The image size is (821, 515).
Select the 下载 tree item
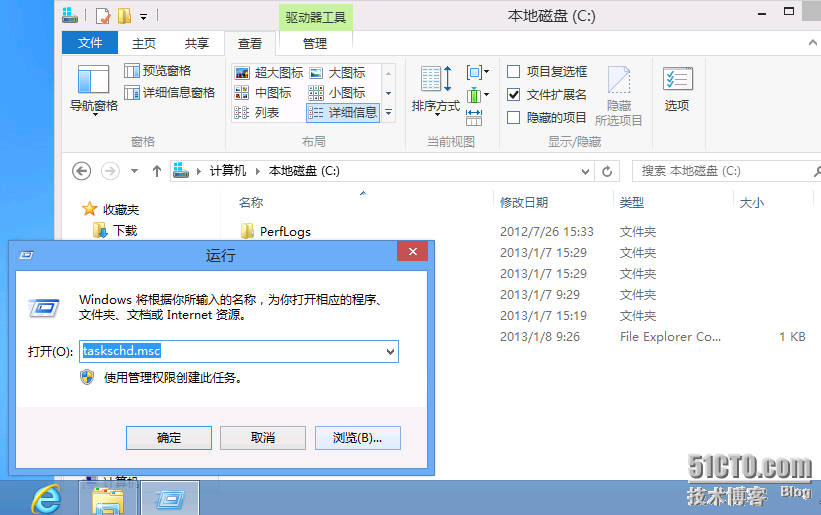(x=116, y=231)
